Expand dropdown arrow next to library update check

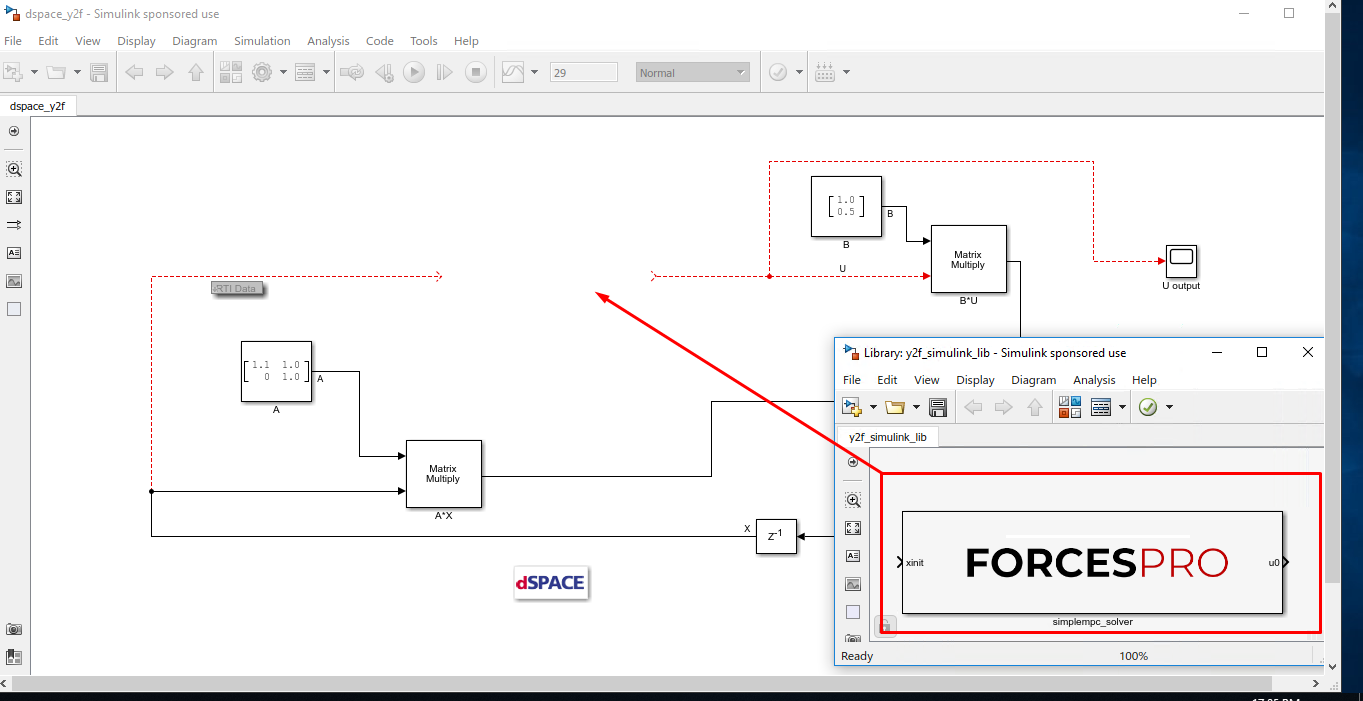pos(1169,407)
